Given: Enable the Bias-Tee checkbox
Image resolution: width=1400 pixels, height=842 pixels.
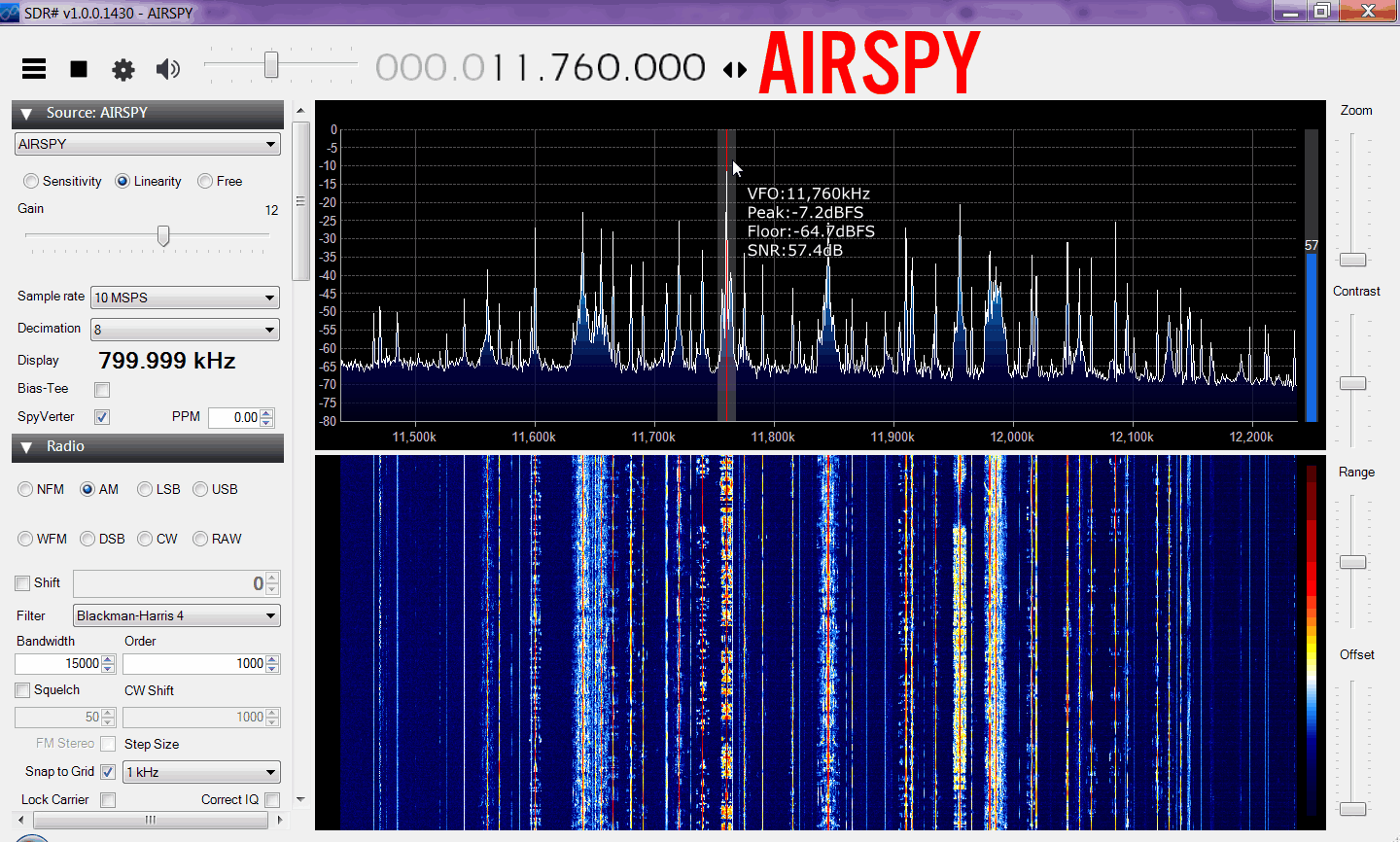Looking at the screenshot, I should pos(102,389).
